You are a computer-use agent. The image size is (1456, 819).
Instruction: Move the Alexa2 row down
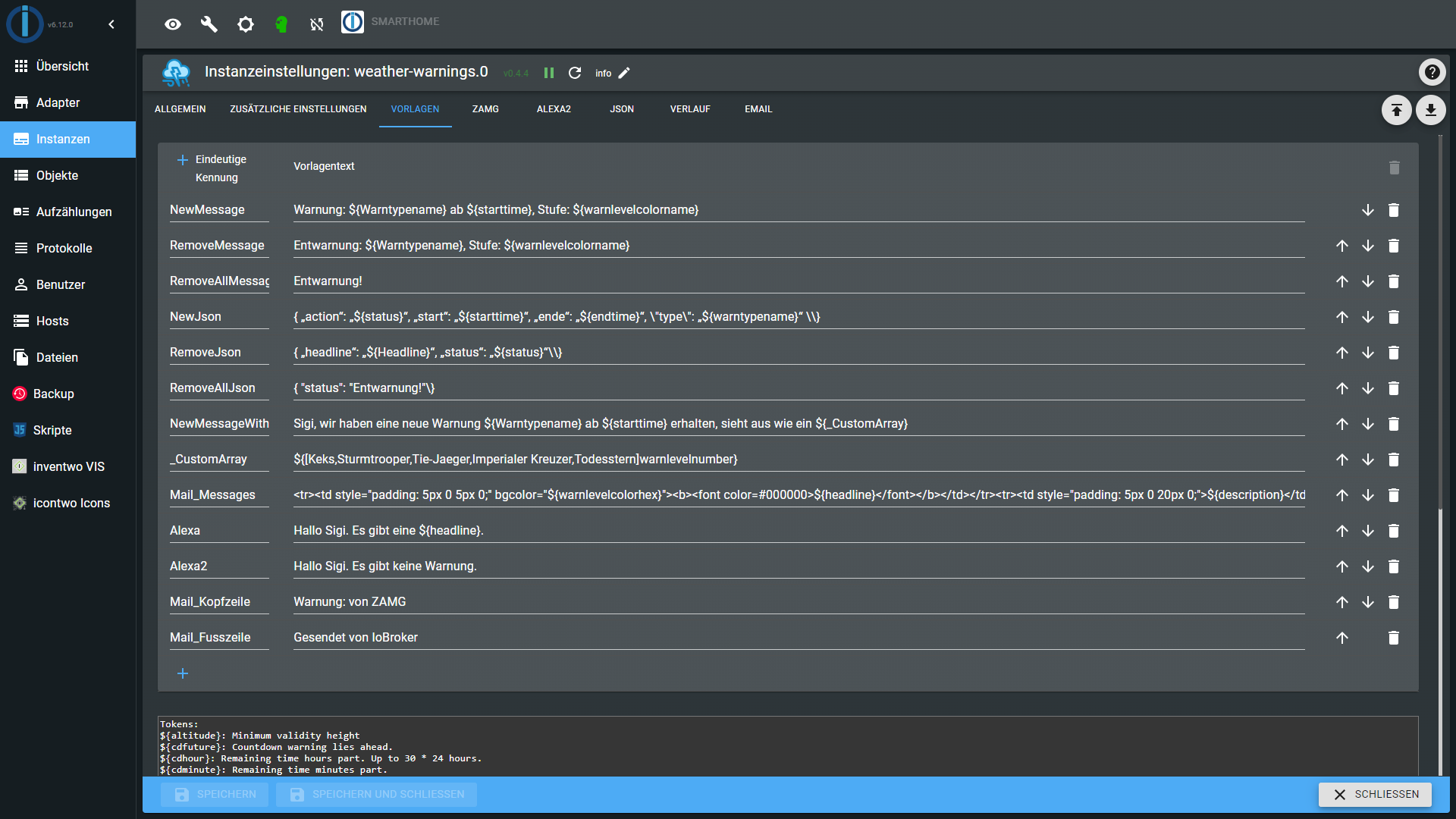tap(1368, 566)
